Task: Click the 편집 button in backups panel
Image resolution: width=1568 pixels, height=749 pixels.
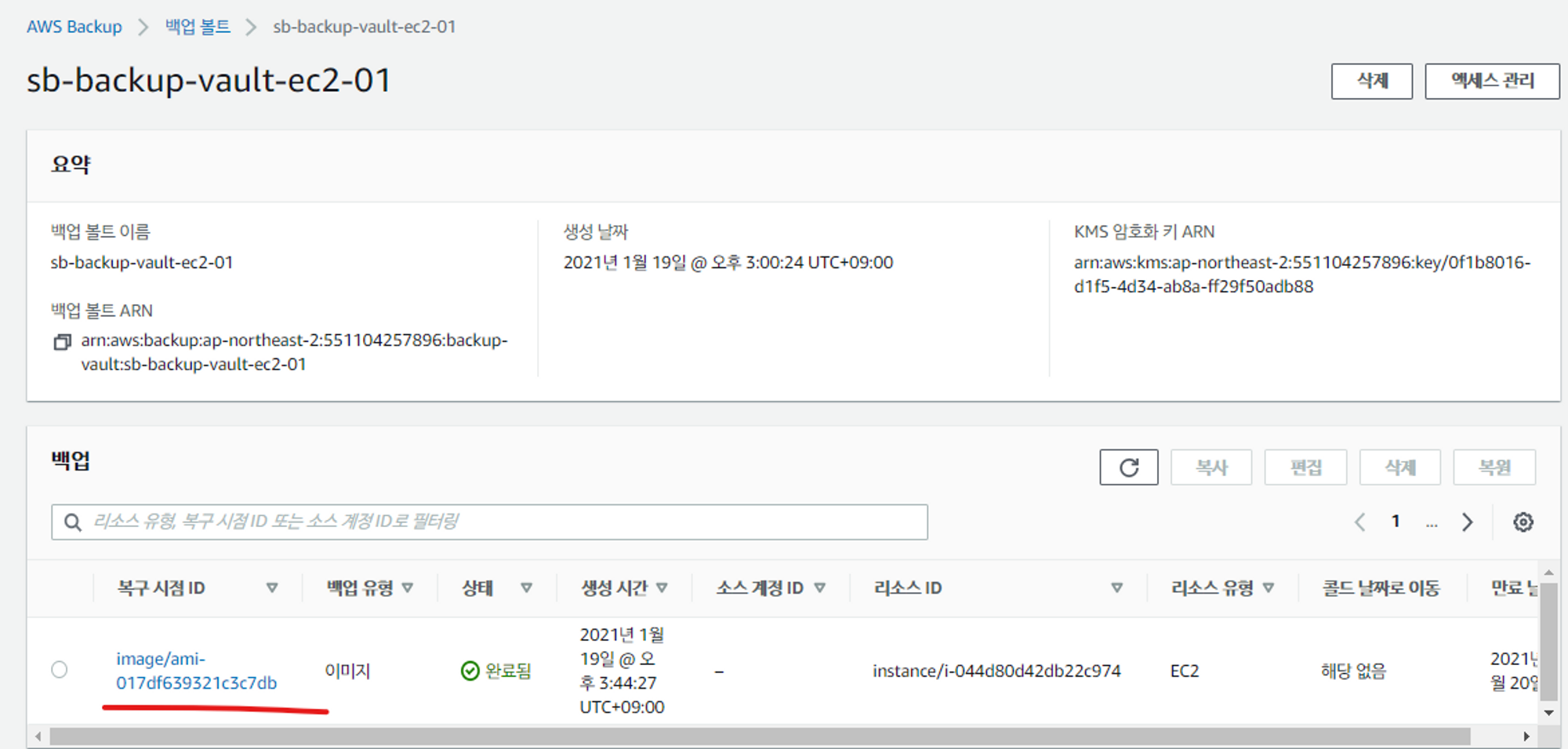Action: click(x=1306, y=467)
